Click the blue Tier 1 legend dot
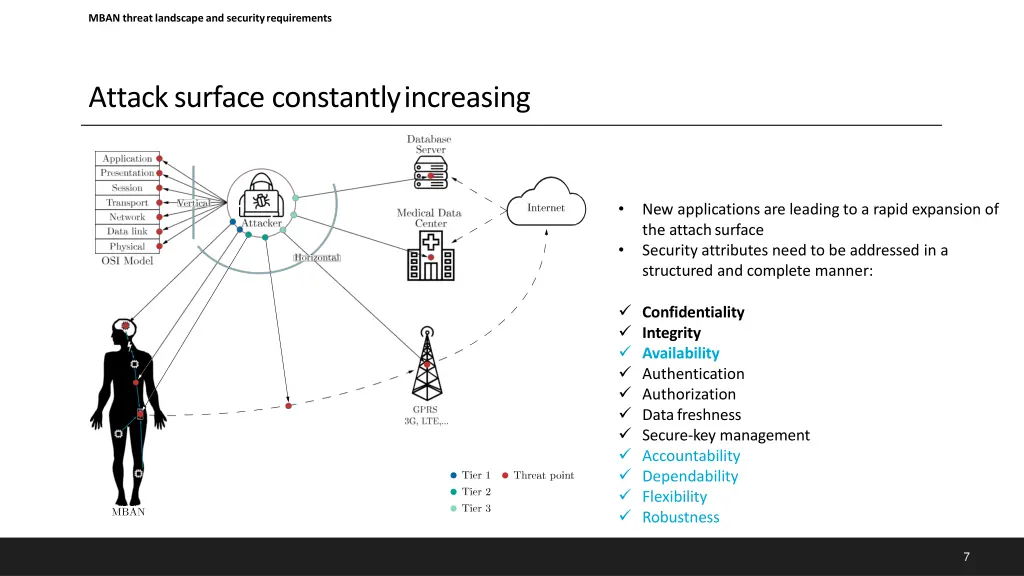The width and height of the screenshot is (1024, 576). tap(453, 475)
